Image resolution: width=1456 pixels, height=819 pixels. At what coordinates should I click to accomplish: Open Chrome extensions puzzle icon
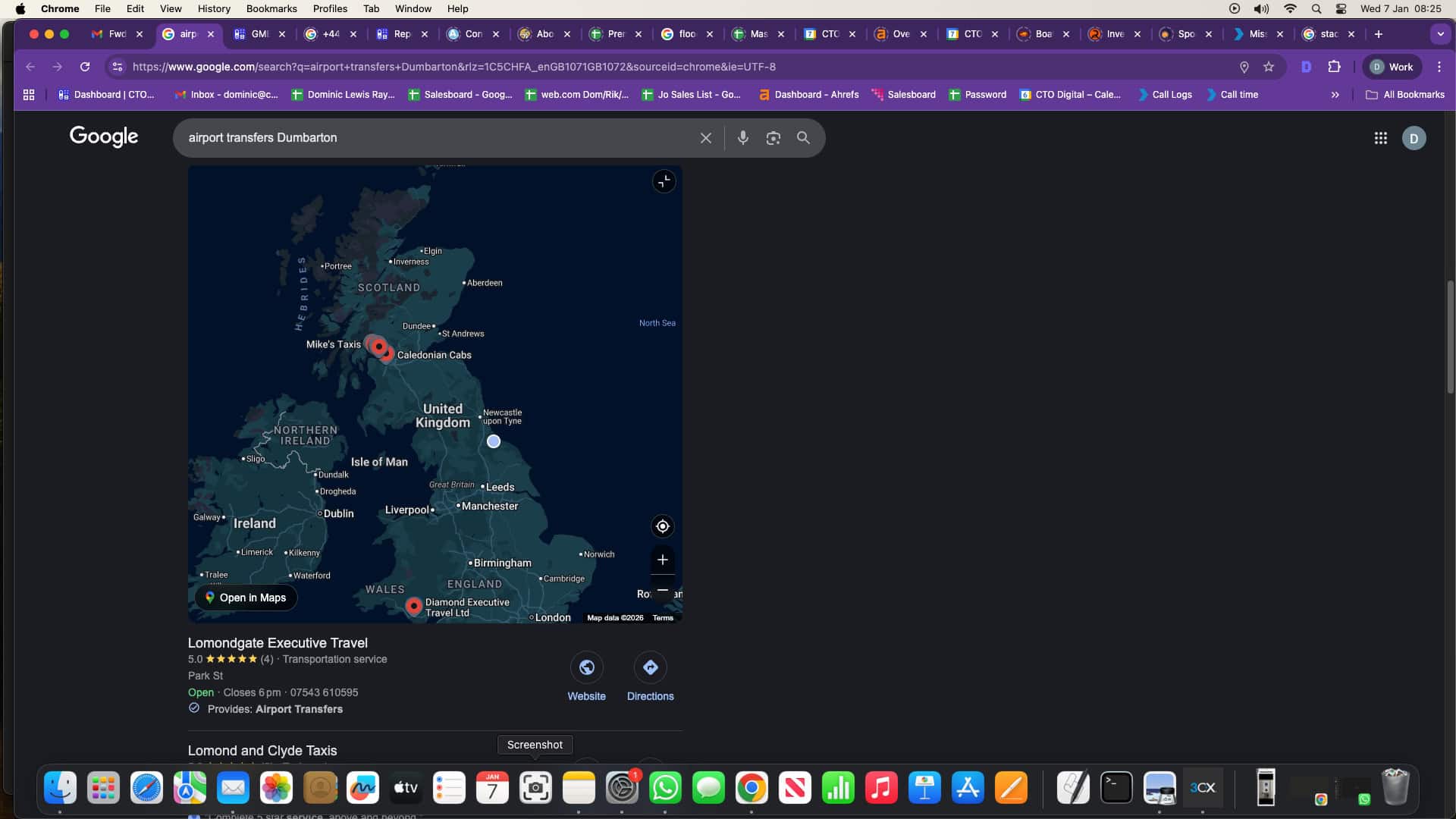1334,67
